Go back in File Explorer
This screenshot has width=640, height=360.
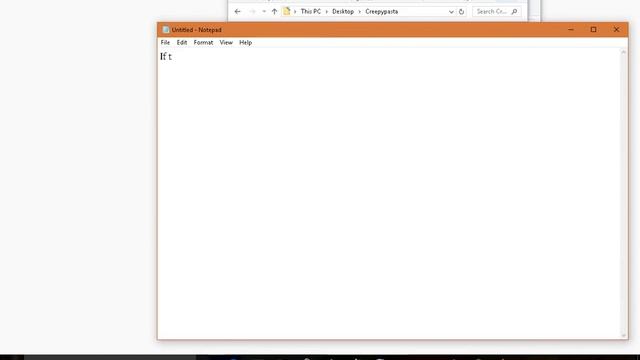[238, 12]
